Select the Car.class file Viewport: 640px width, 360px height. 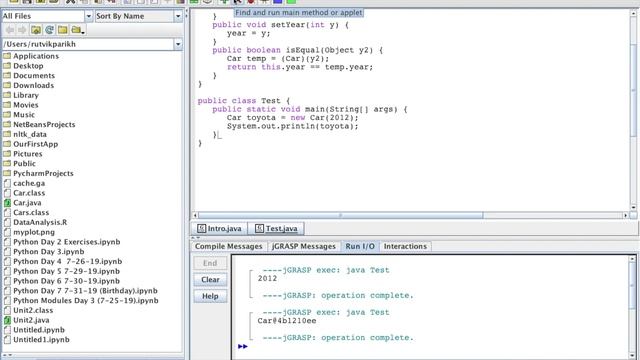click(29, 193)
